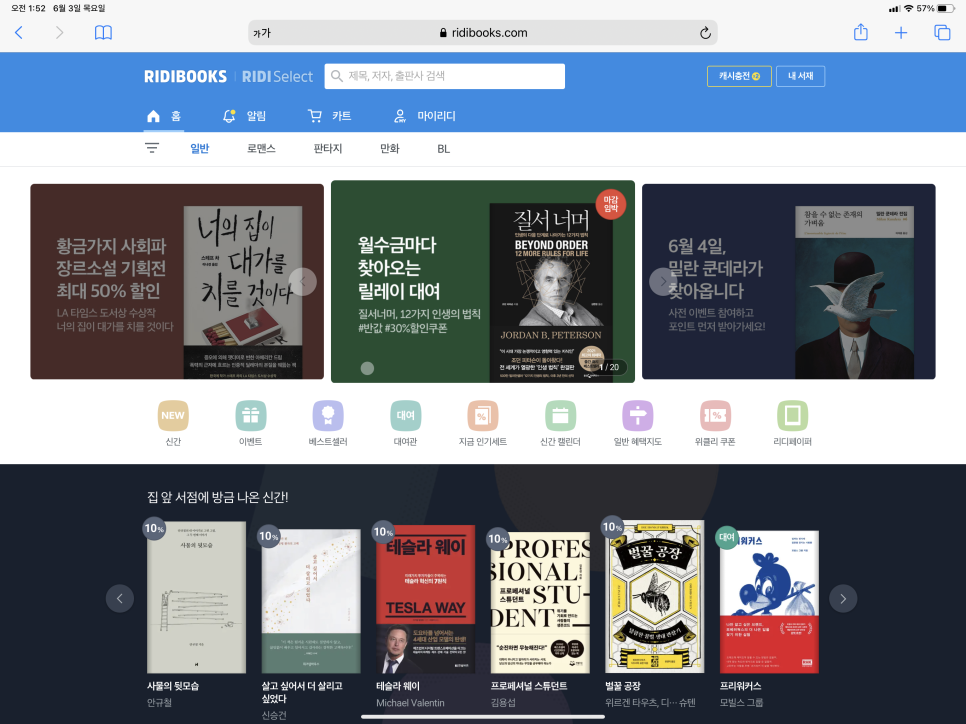The image size is (966, 724).
Task: Click the 캐시충전 button
Action: pos(739,76)
